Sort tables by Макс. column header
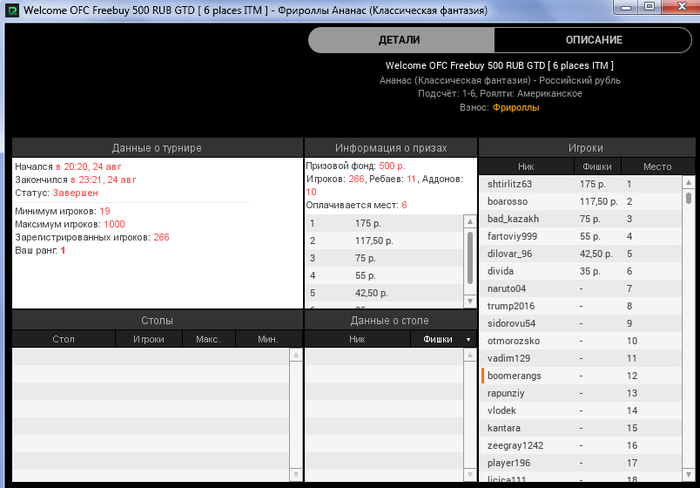The width and height of the screenshot is (700, 488). click(208, 339)
